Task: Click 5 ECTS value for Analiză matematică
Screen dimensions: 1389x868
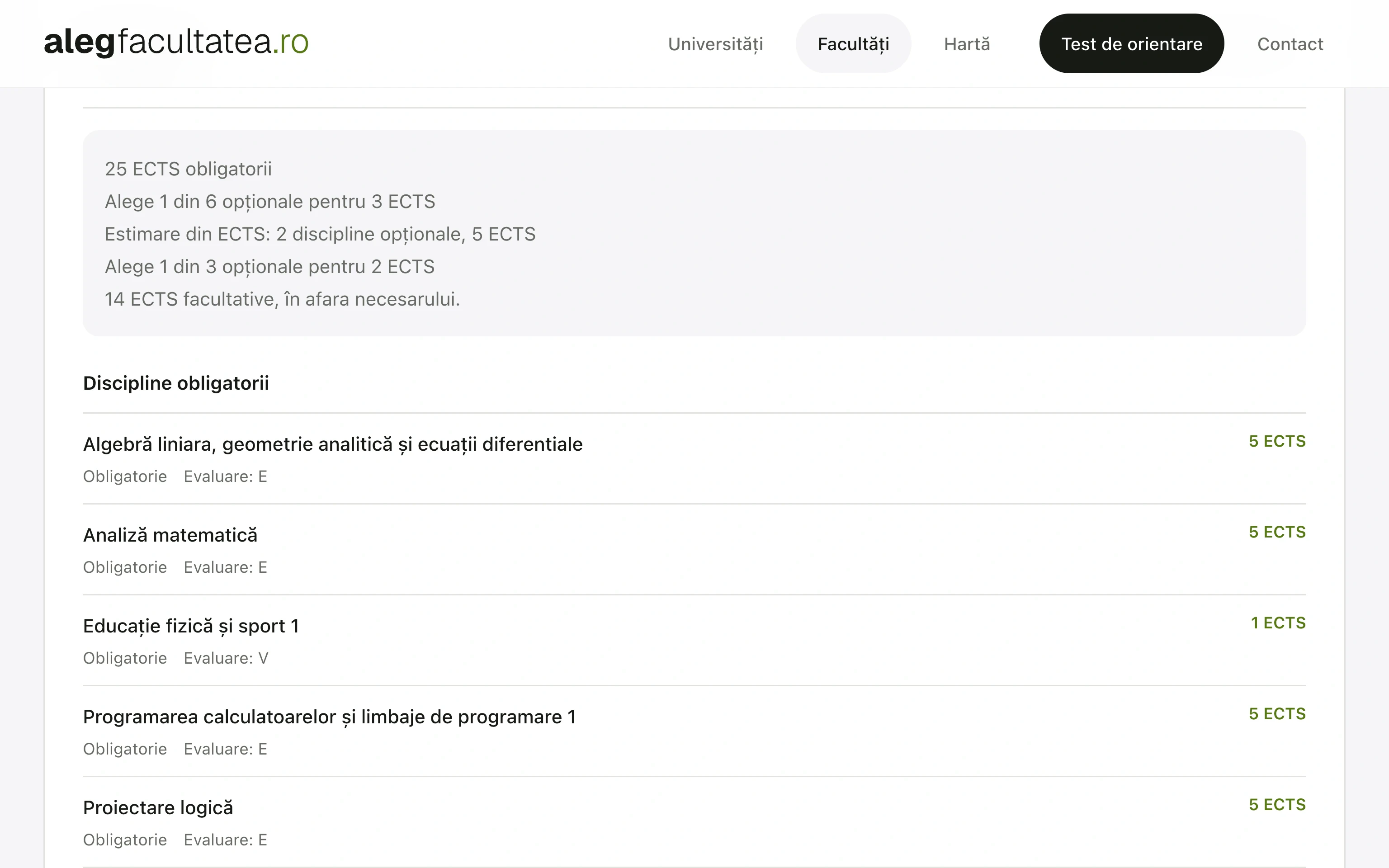Action: point(1276,532)
